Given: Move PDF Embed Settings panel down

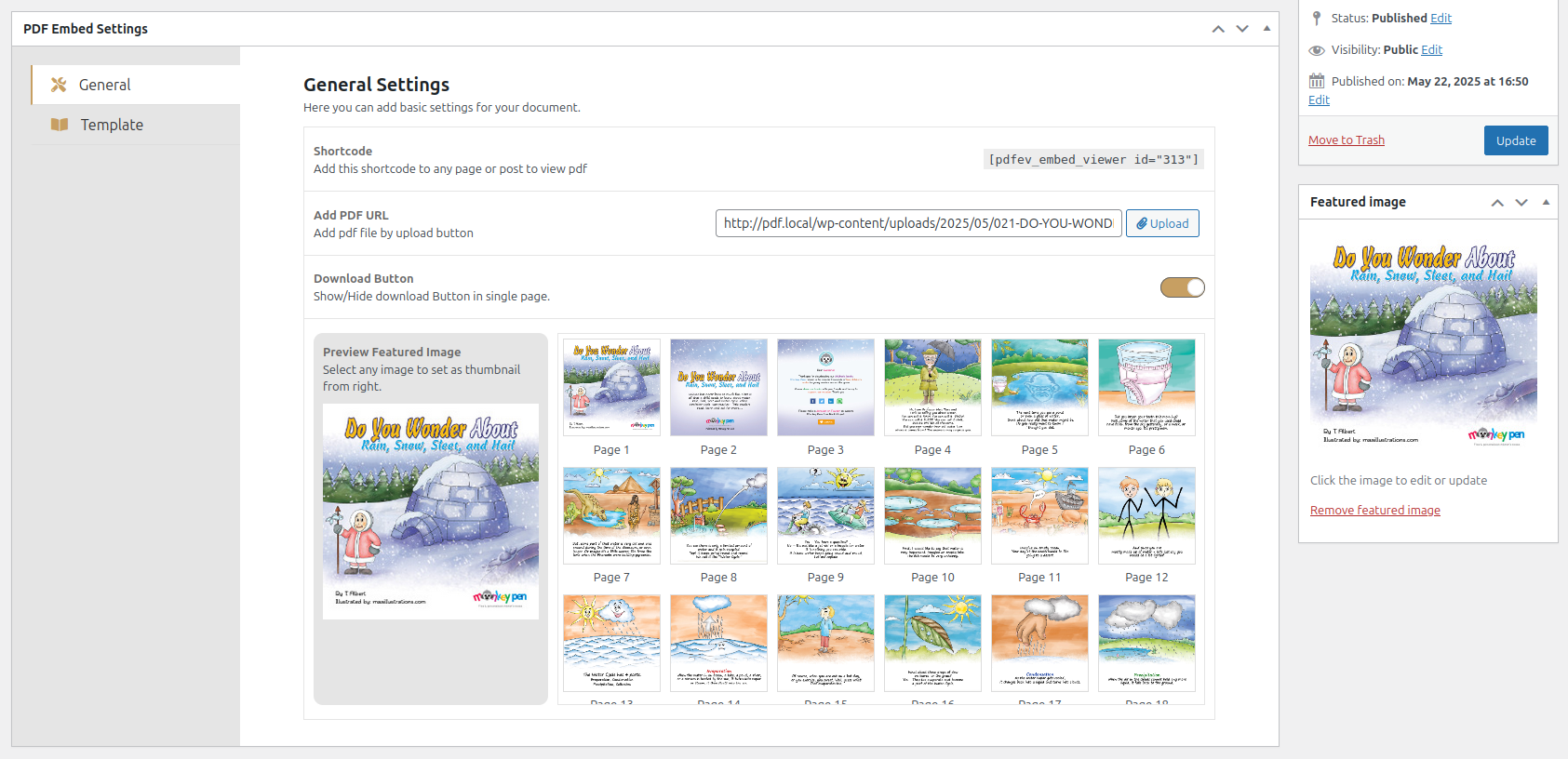Looking at the screenshot, I should [x=1242, y=29].
